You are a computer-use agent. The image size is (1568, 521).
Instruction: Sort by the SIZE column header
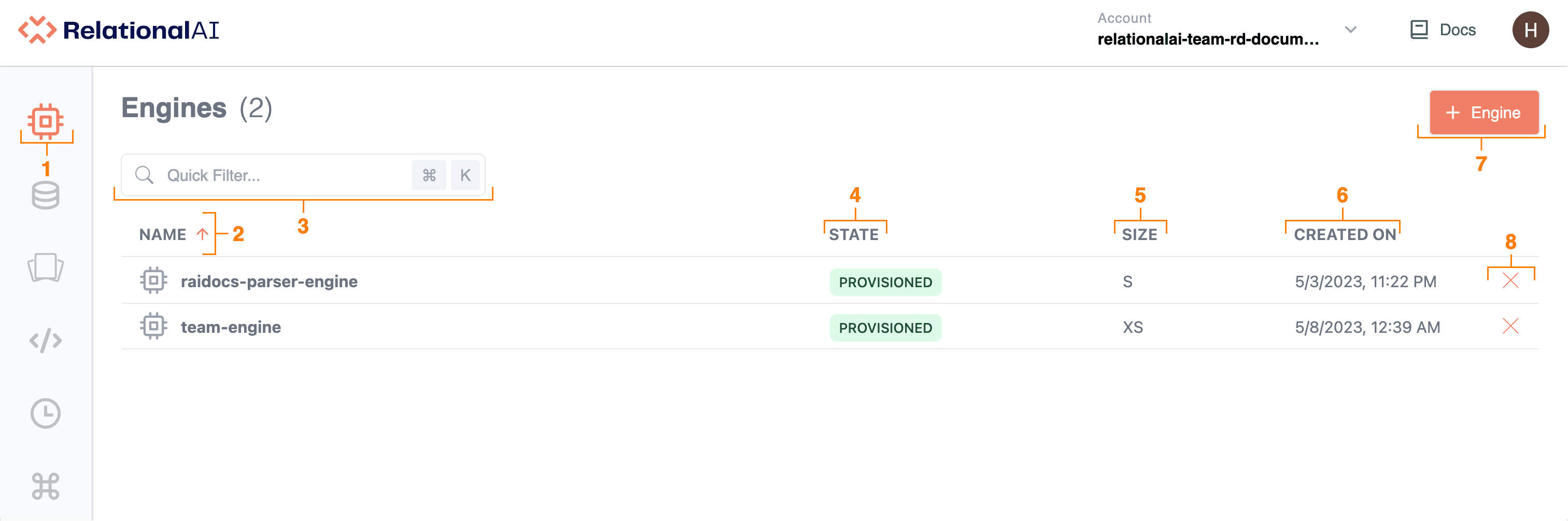coord(1139,235)
